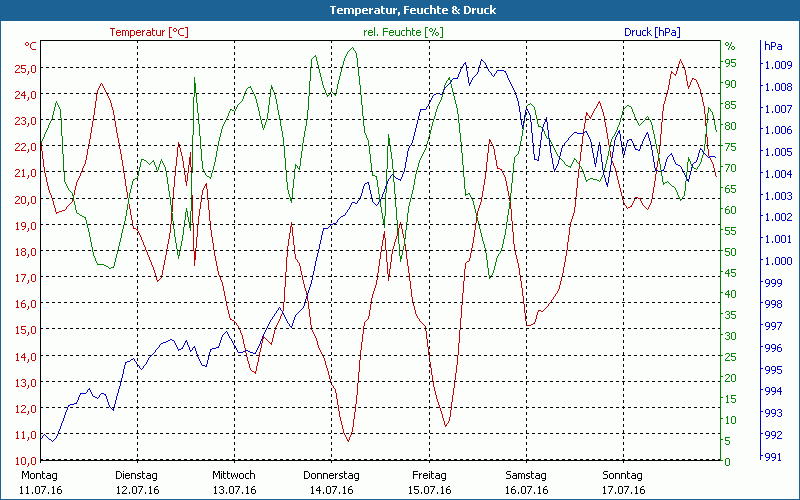Select the 'Sonntag' day label
Screen dimensions: 800x500
622,475
